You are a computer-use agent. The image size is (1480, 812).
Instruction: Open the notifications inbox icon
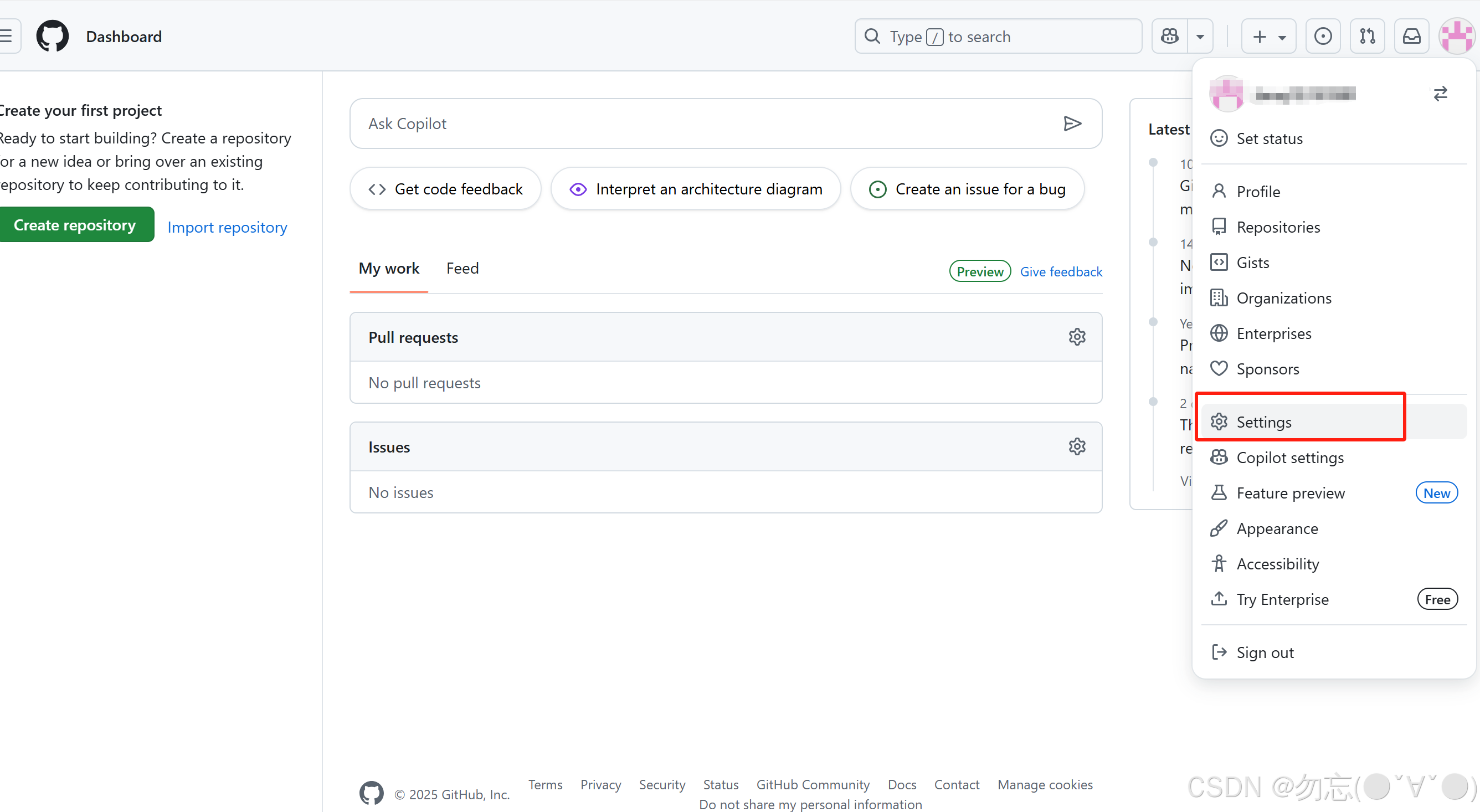click(1412, 35)
